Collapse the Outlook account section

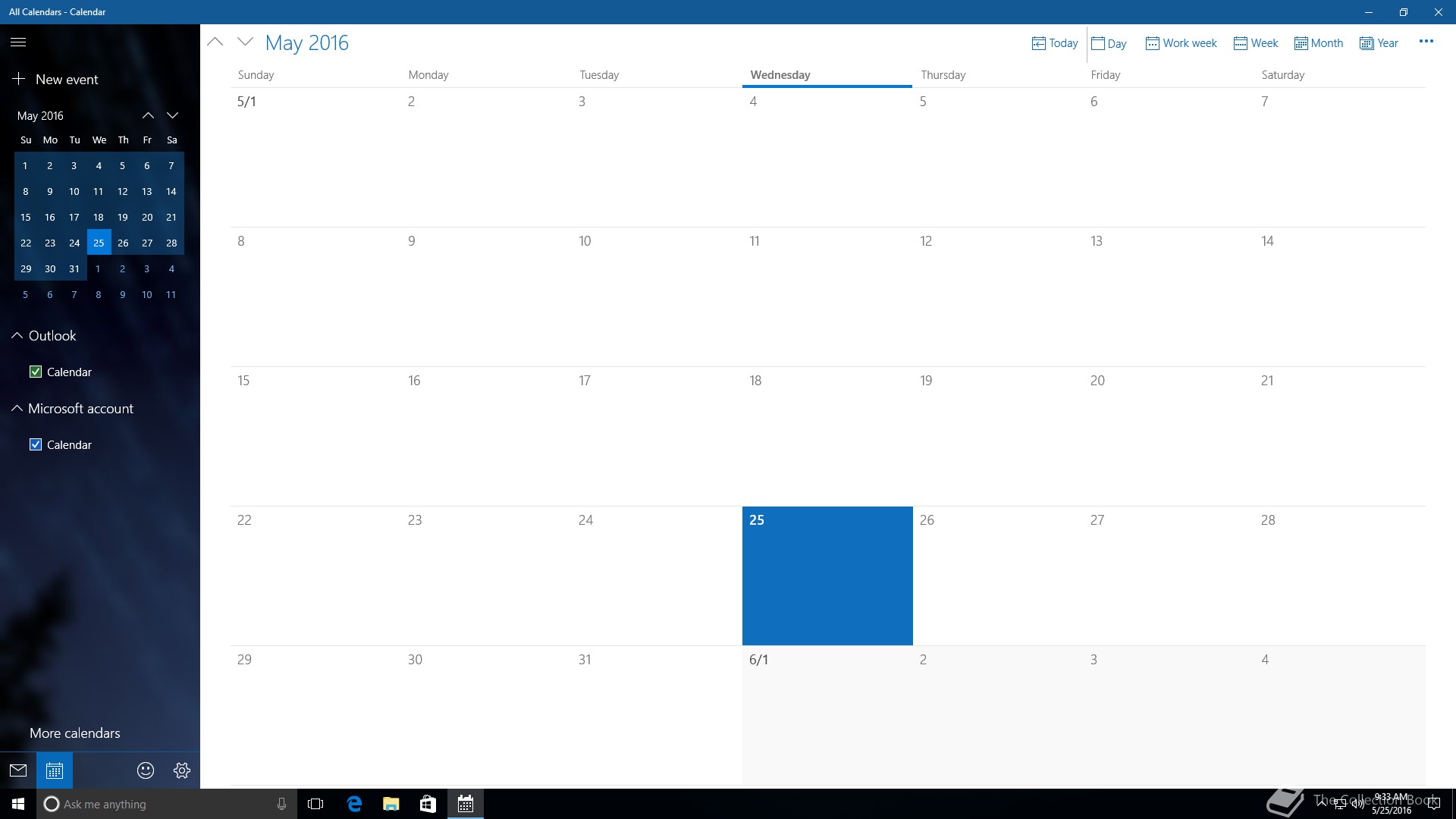click(17, 335)
